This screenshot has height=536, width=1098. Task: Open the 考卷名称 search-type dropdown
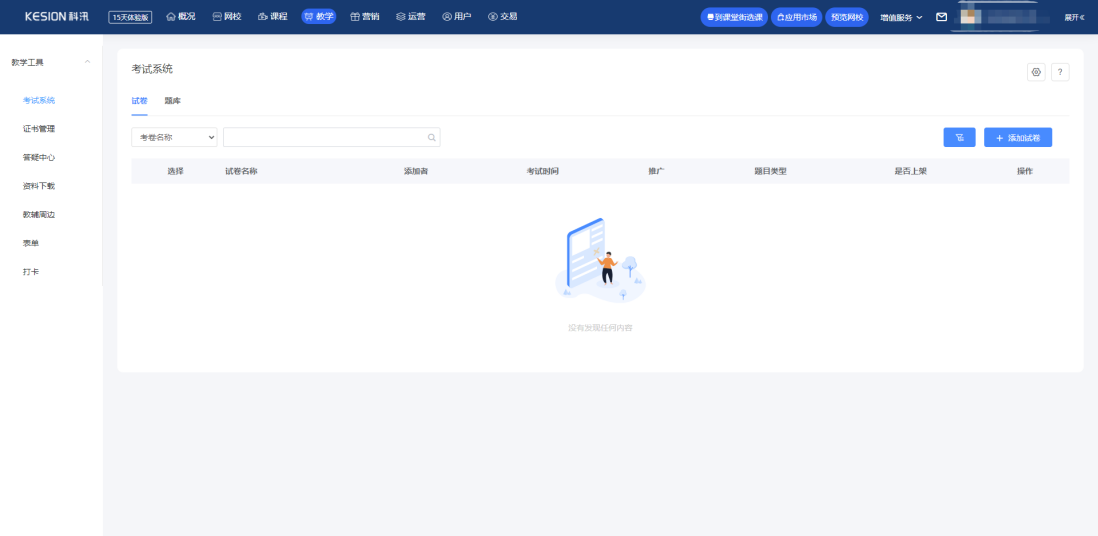click(x=174, y=137)
